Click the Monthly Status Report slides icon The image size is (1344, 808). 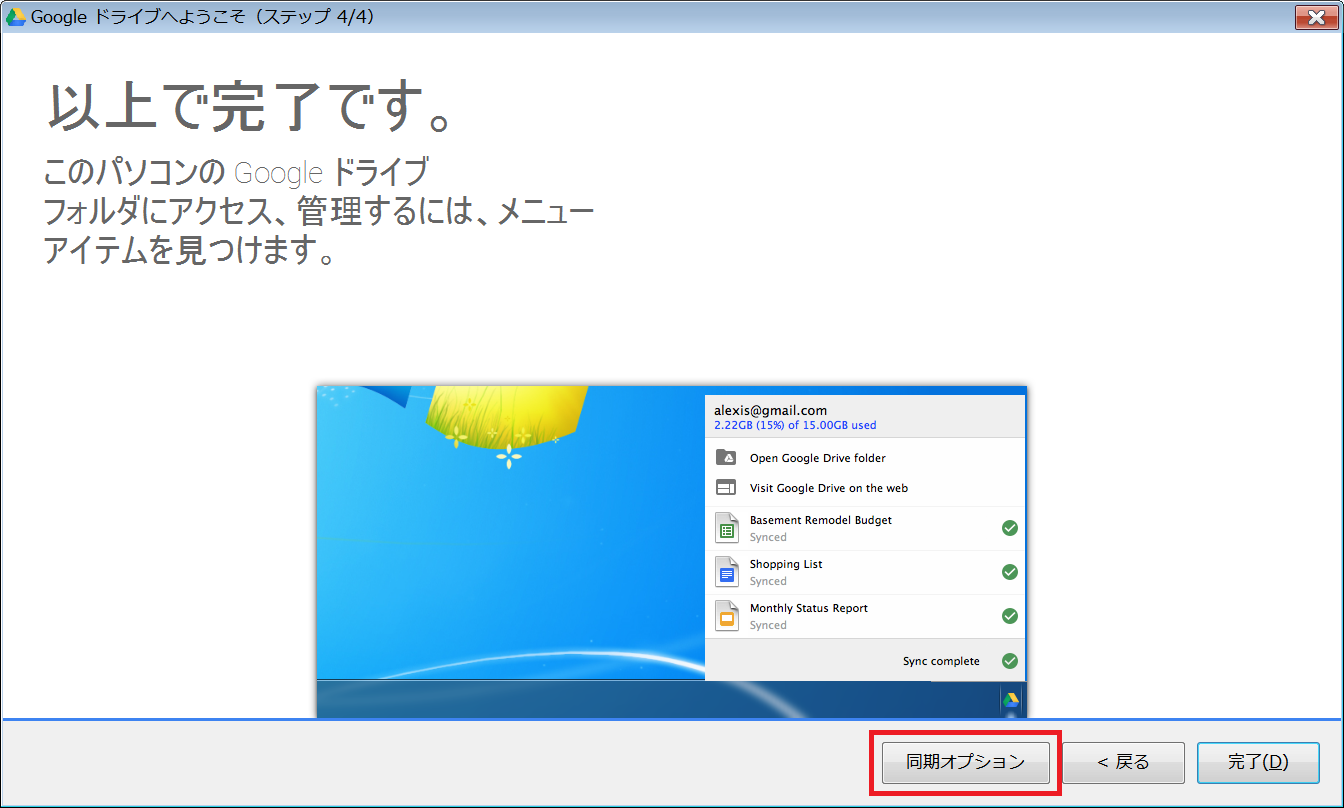(x=727, y=615)
